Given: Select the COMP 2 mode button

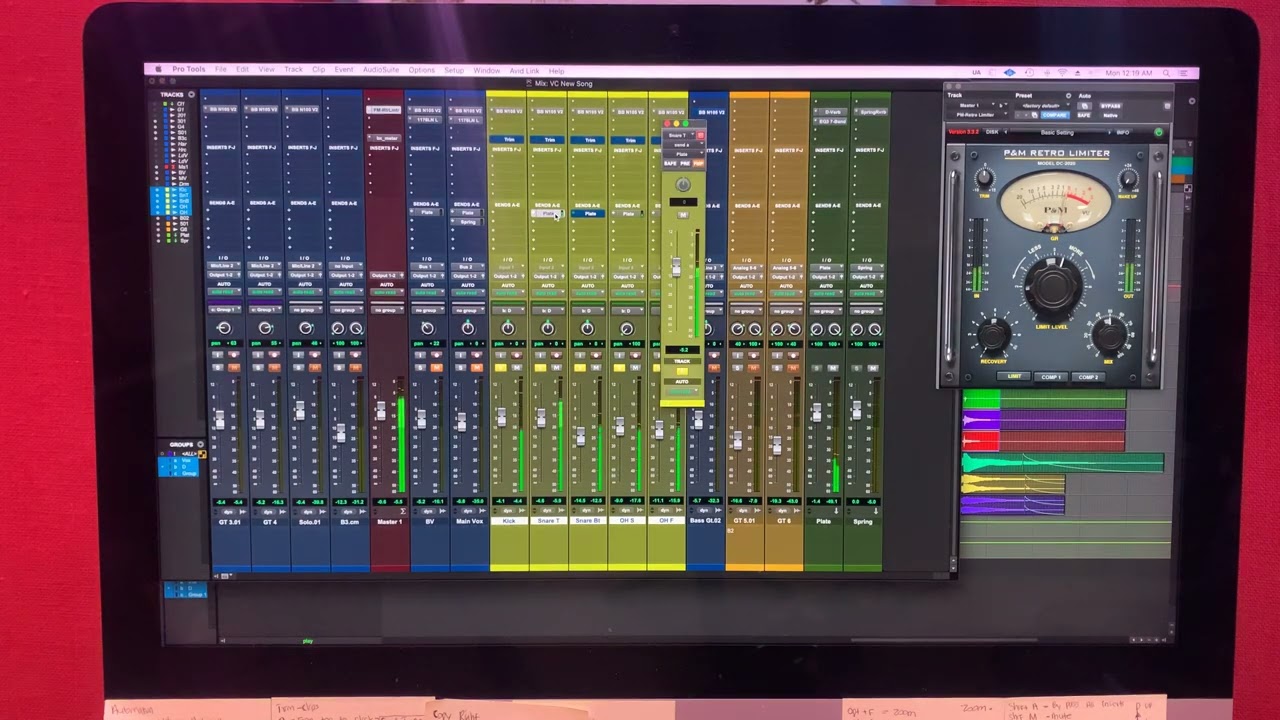Looking at the screenshot, I should click(1088, 377).
